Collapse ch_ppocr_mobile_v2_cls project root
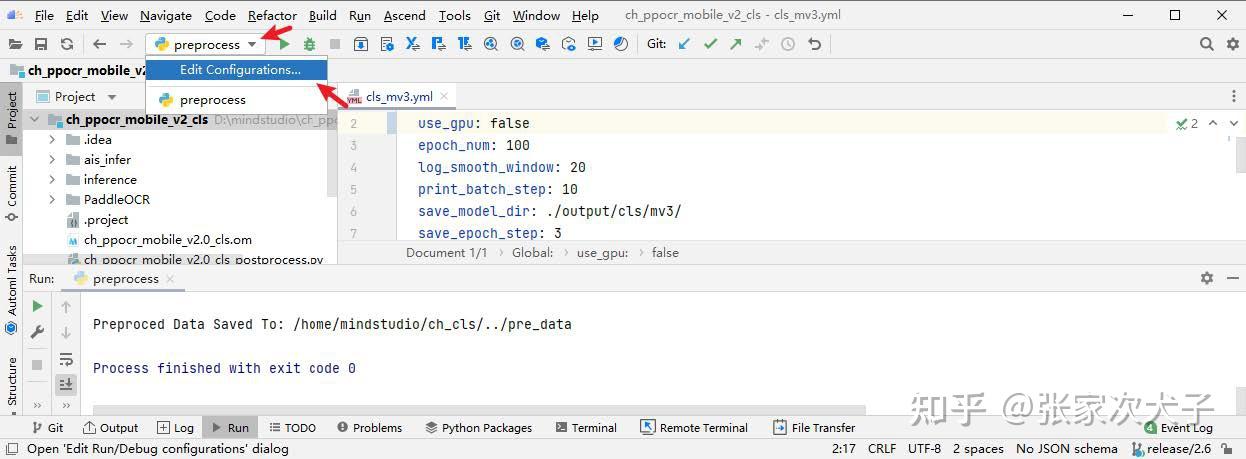Screen dimensions: 1246x459 point(36,120)
